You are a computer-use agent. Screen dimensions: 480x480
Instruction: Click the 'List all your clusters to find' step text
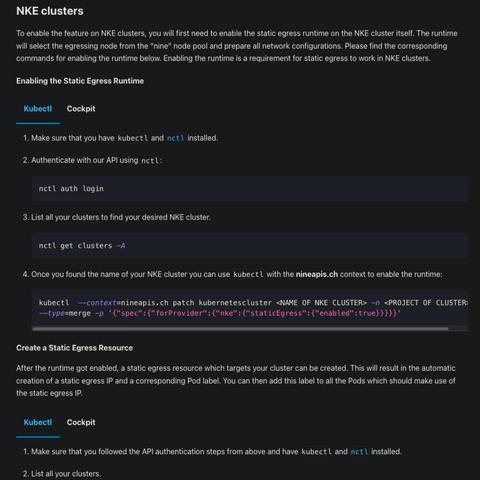117,217
